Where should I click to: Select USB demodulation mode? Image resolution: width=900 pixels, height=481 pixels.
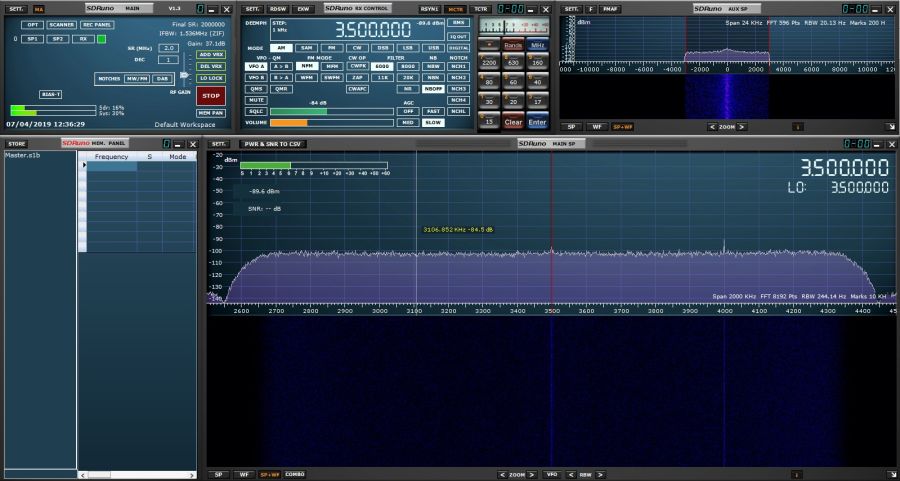click(432, 48)
